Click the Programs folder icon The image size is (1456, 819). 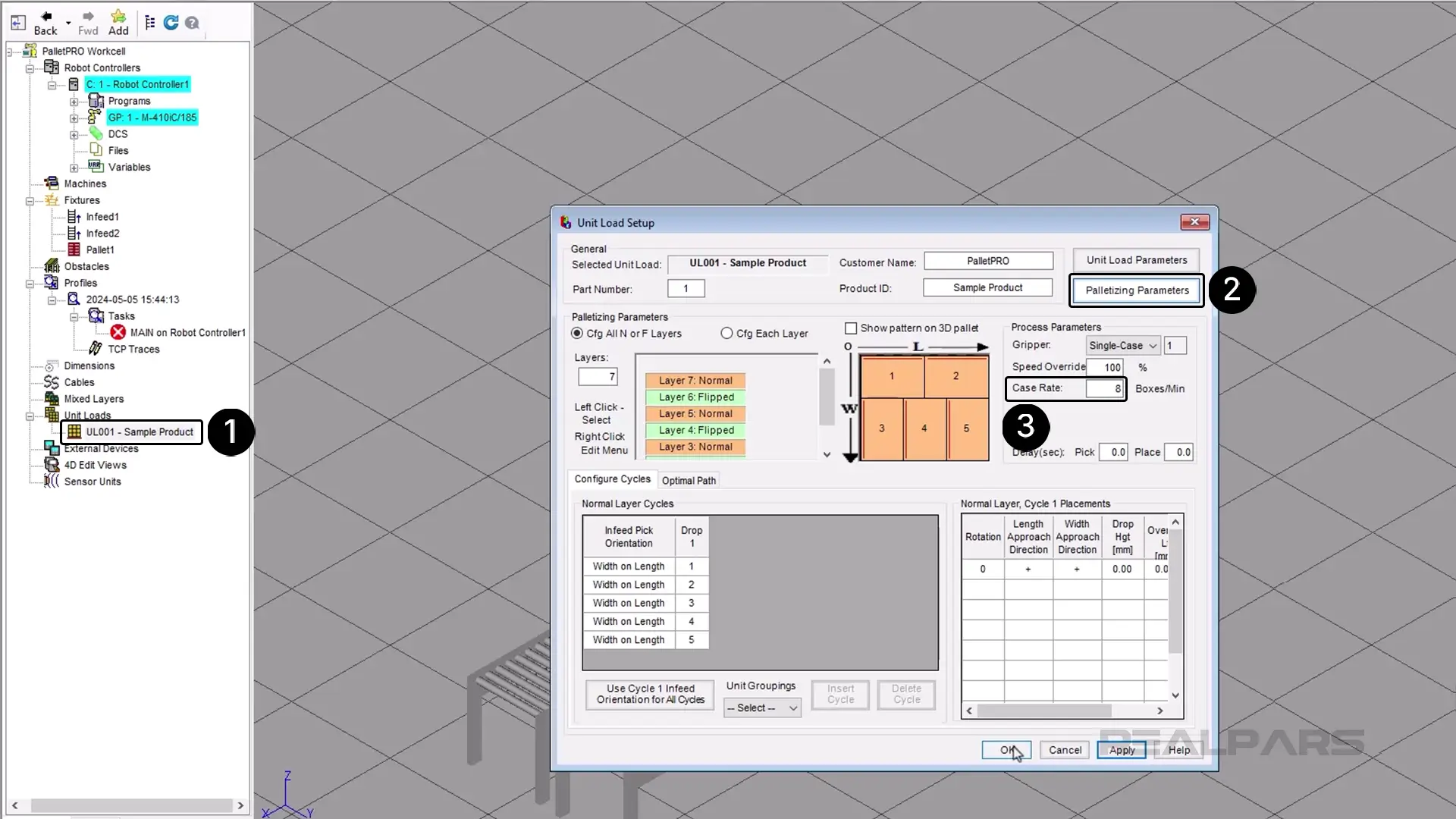(x=96, y=101)
